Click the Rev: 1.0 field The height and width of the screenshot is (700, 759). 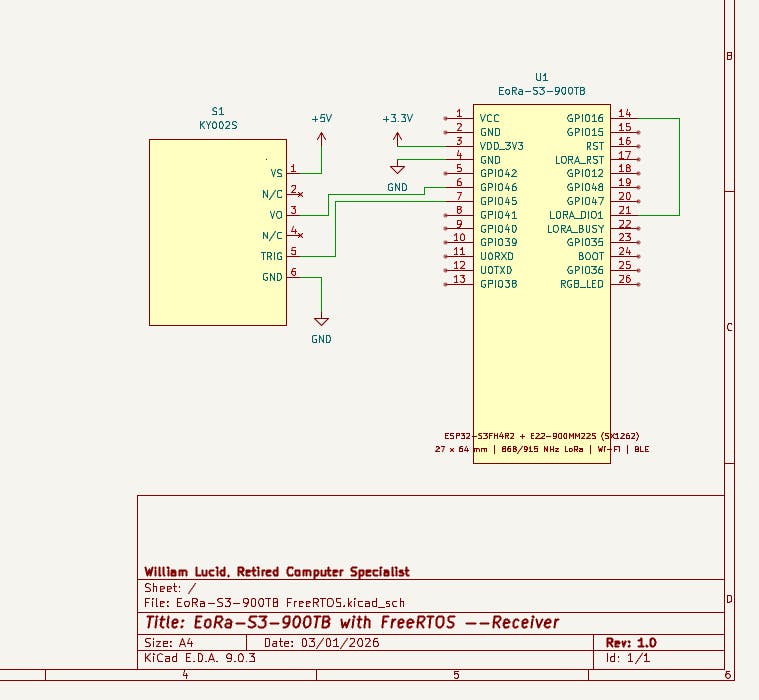631,643
